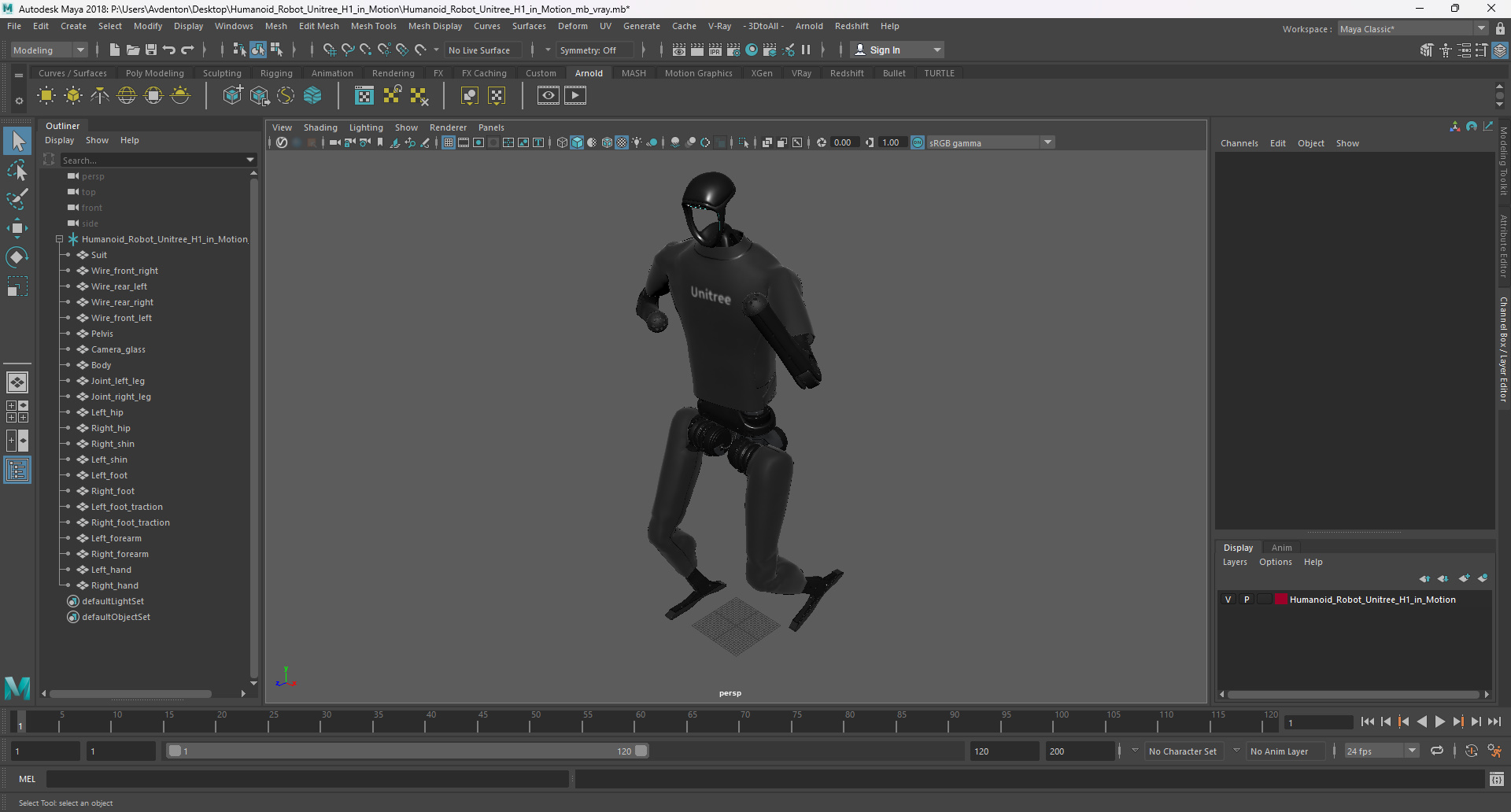Screen dimensions: 1511x812
Task: Create an Arnold area light from the shelf
Action: tap(46, 96)
